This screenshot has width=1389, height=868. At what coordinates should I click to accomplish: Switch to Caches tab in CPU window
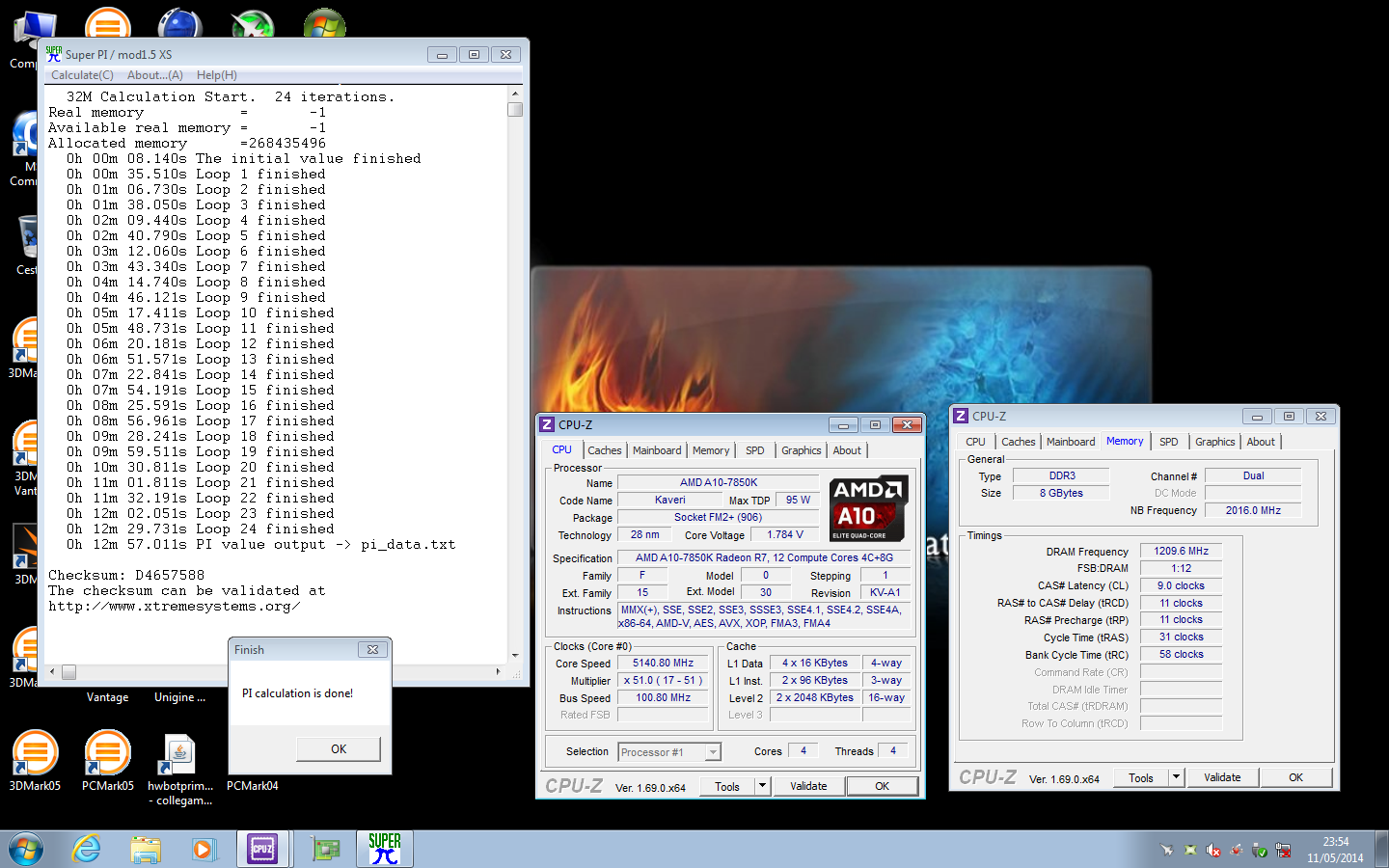point(605,450)
